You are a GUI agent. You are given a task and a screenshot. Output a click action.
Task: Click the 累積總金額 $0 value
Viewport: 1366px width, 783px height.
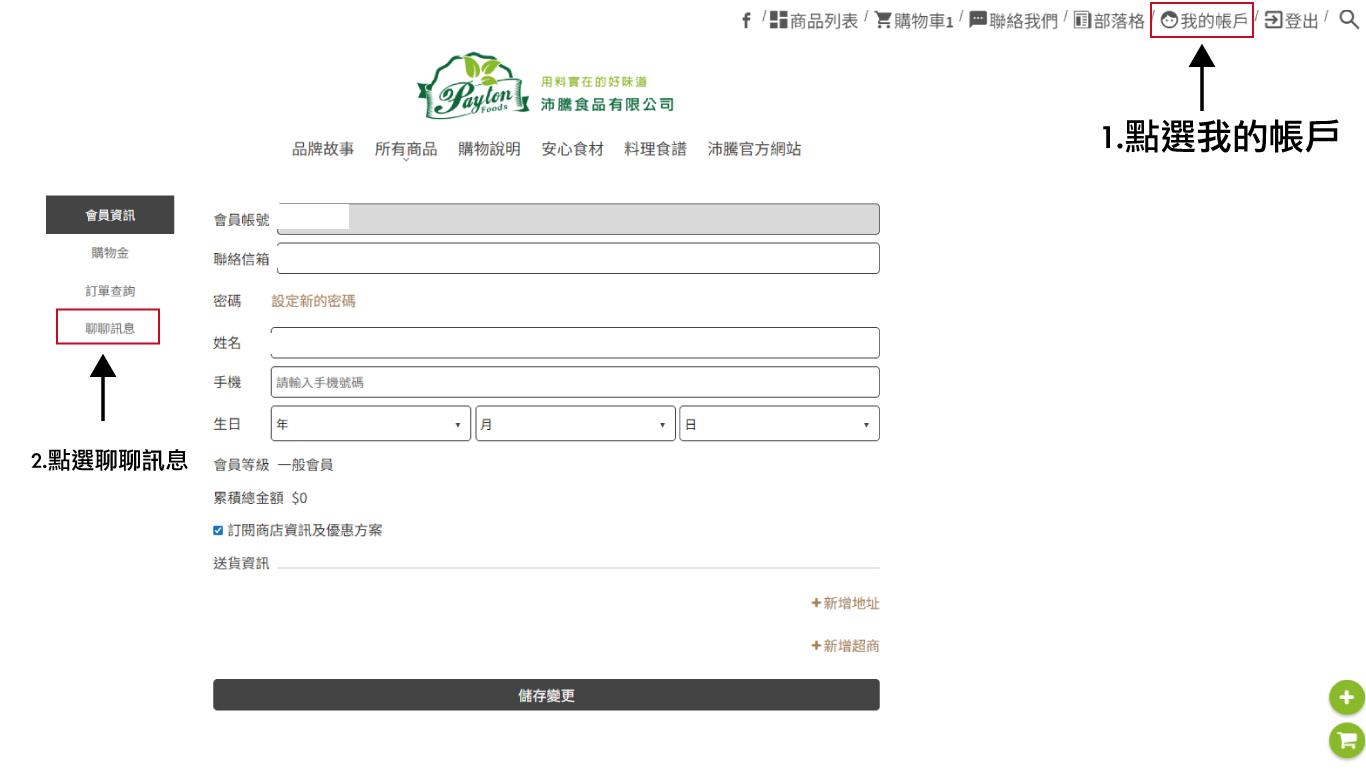tap(300, 498)
